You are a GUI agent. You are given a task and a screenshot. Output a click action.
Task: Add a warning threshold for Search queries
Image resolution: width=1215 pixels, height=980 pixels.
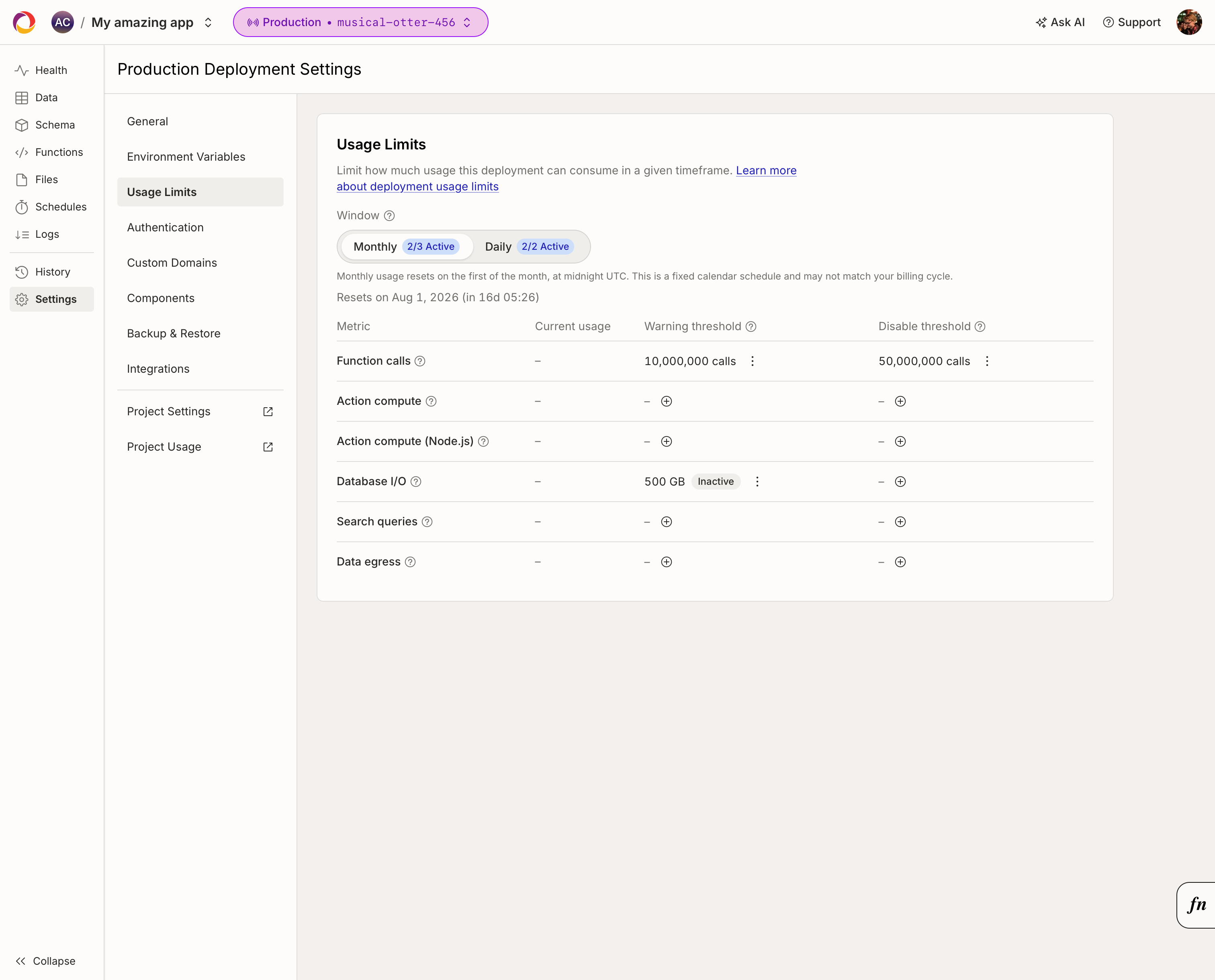[666, 522]
